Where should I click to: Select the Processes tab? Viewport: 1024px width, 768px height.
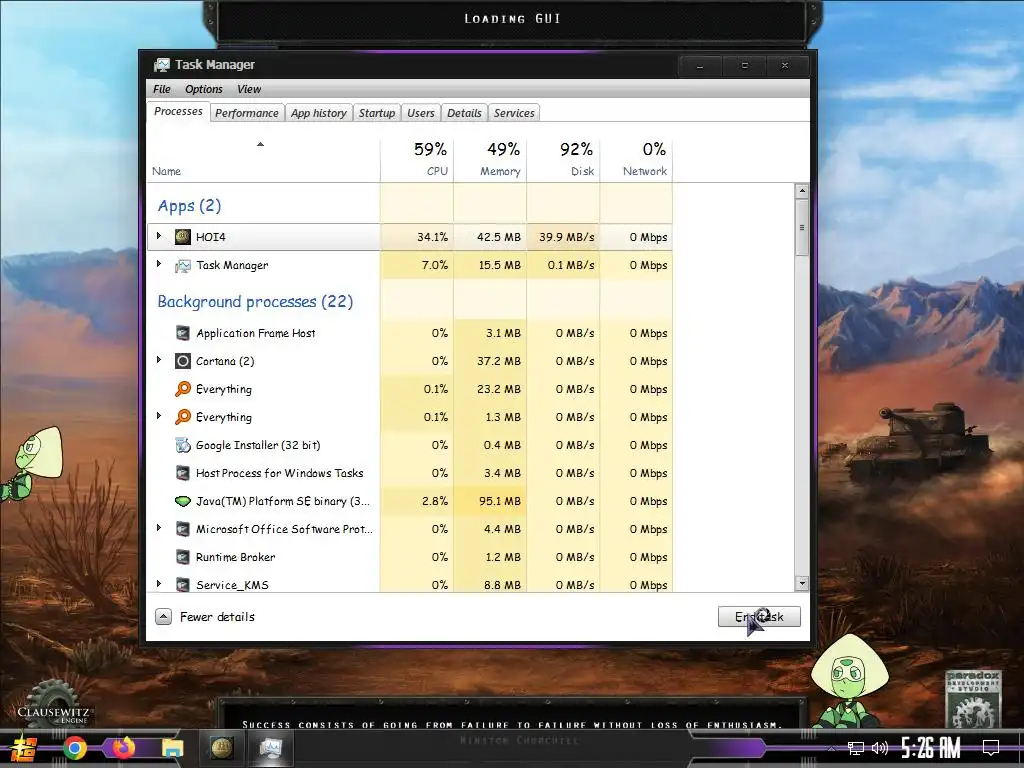(178, 112)
